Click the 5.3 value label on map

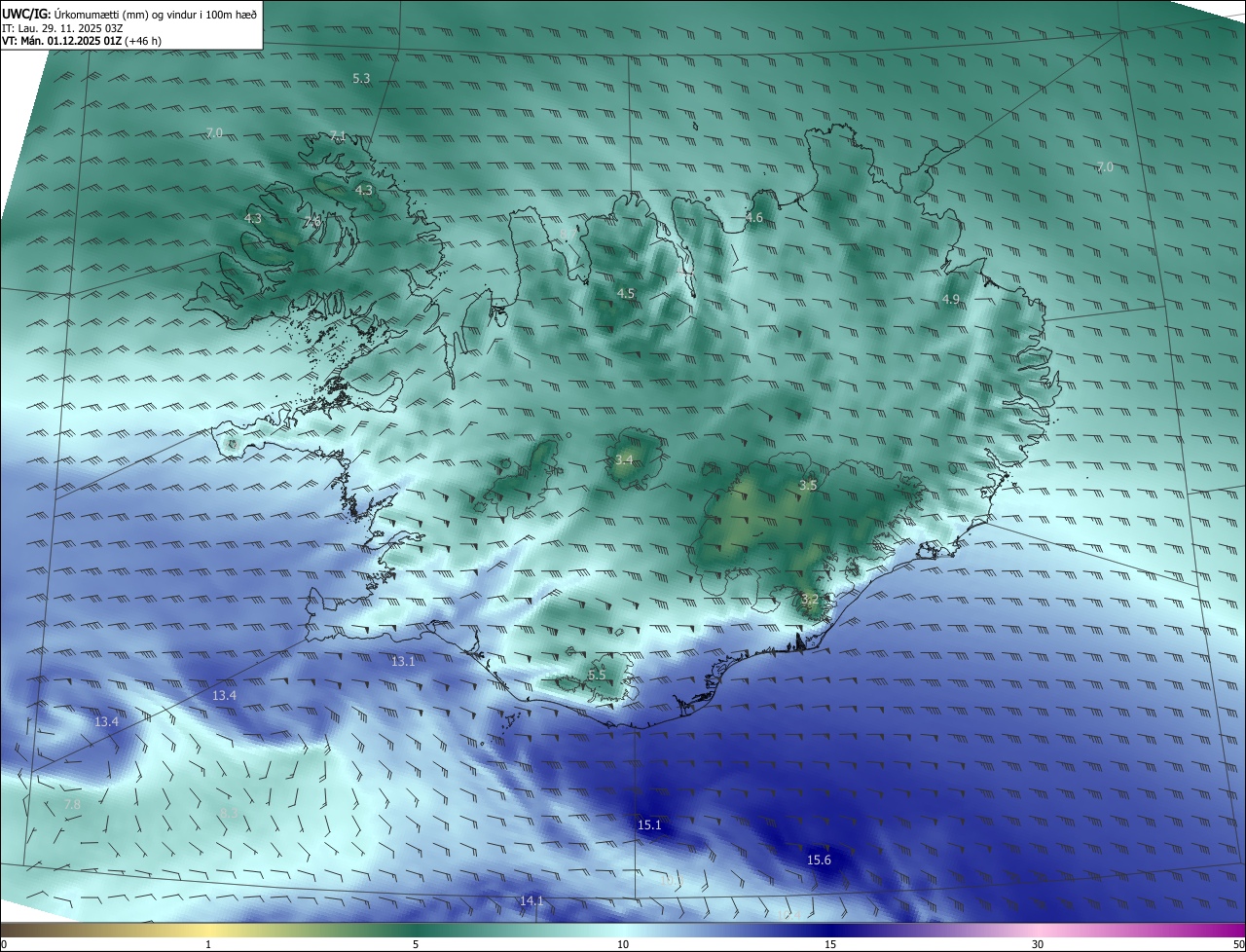click(x=361, y=78)
